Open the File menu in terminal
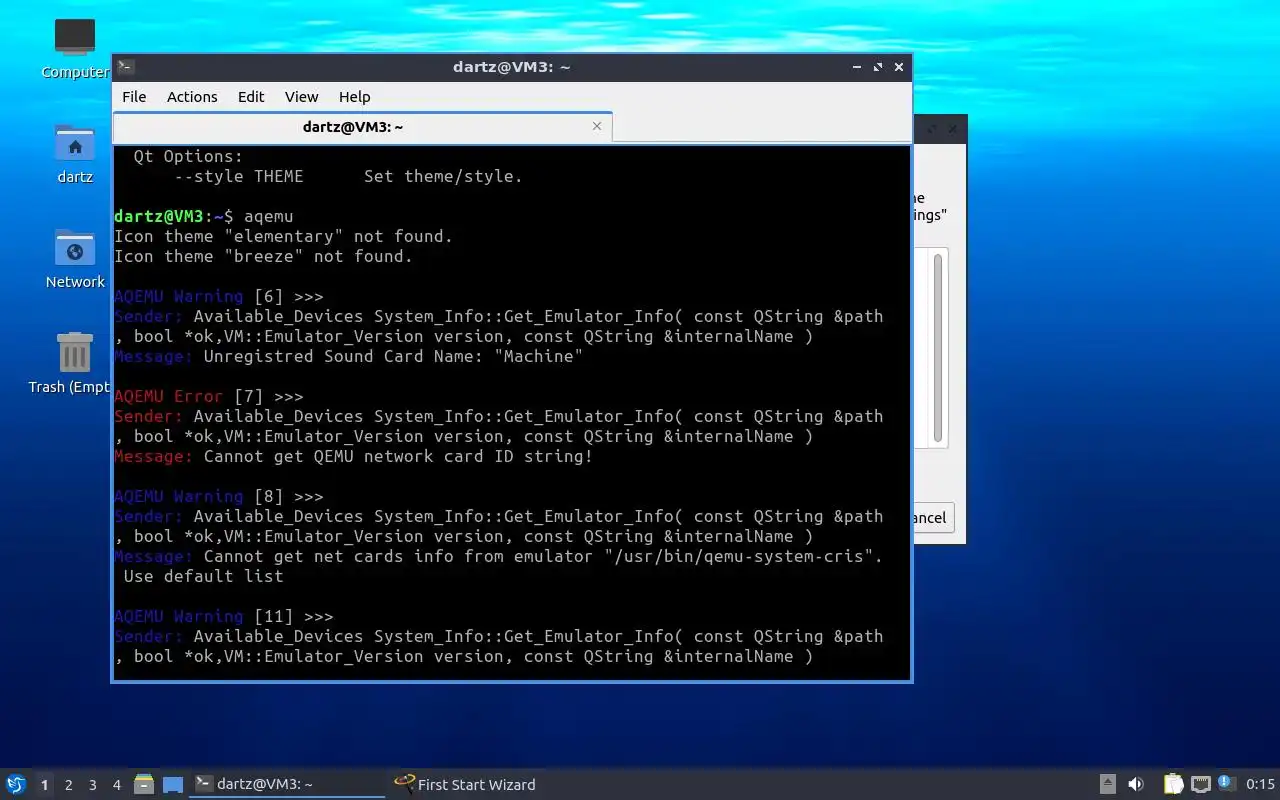1280x800 pixels. 134,97
